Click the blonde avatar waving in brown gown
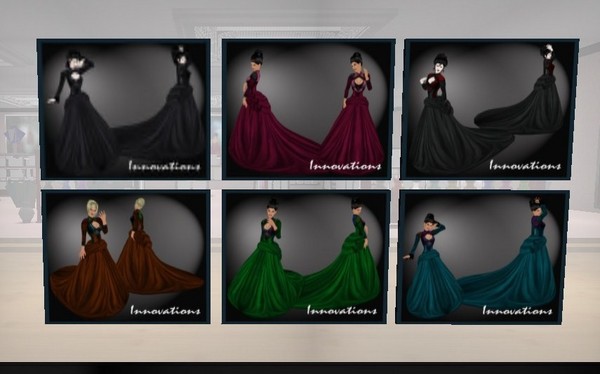This screenshot has height=374, width=600. [90, 260]
